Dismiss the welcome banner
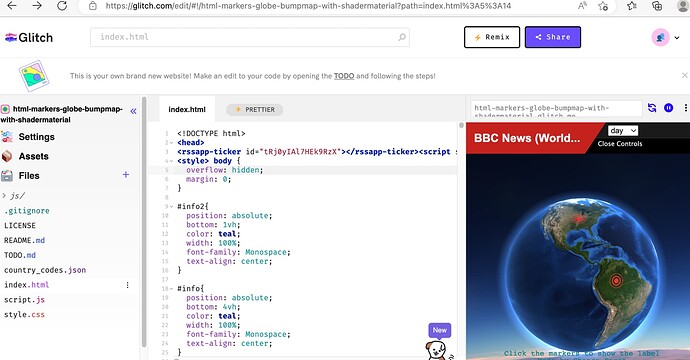The width and height of the screenshot is (690, 360). [x=684, y=76]
